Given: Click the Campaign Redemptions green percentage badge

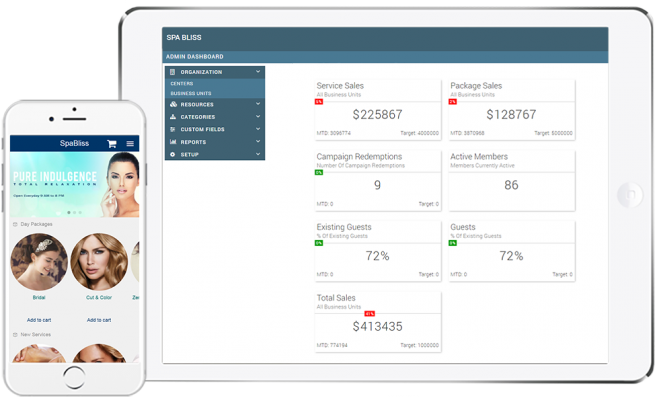Looking at the screenshot, I should tap(319, 172).
